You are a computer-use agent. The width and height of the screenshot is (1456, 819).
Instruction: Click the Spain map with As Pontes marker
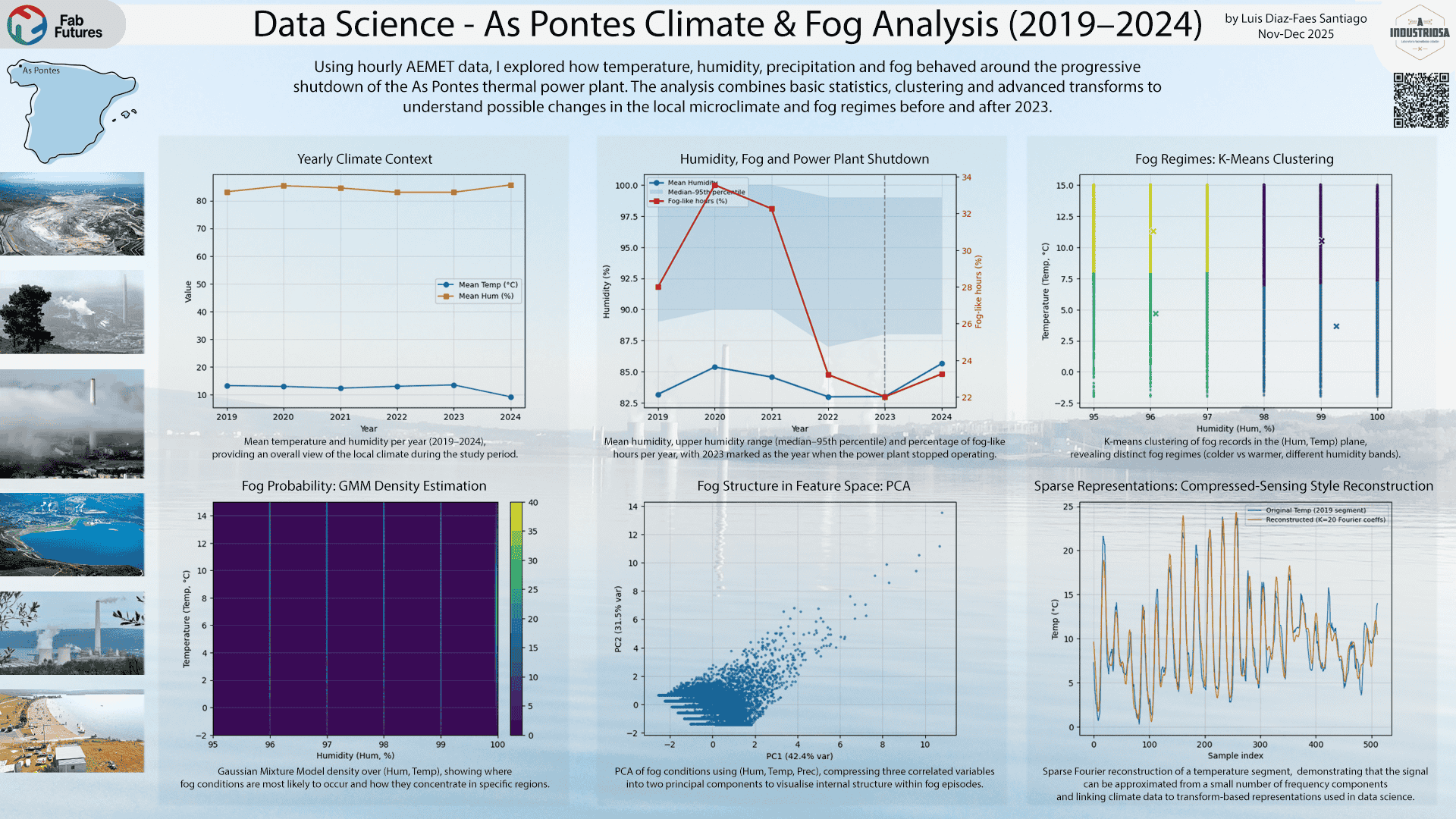coord(72,111)
